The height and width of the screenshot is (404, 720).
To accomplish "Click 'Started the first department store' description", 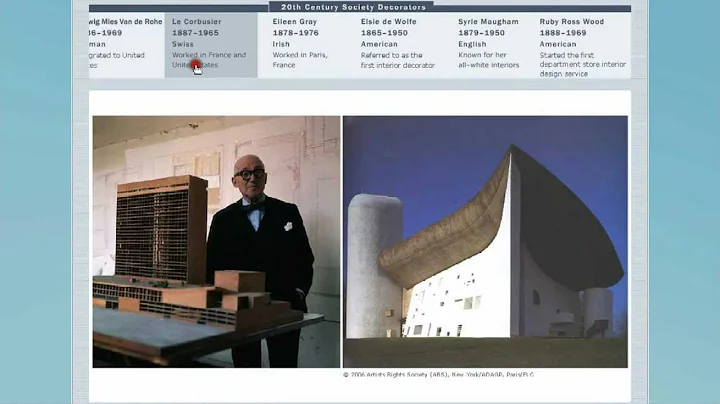I will pyautogui.click(x=583, y=64).
